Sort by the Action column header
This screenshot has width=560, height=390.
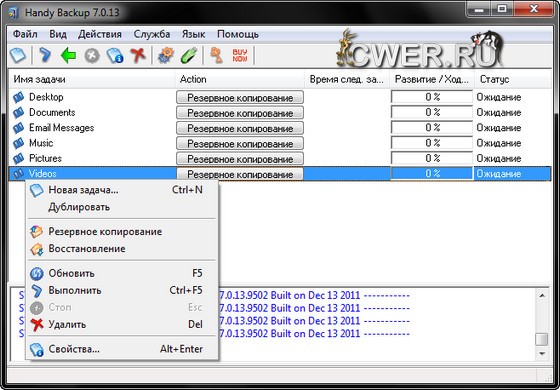point(240,79)
